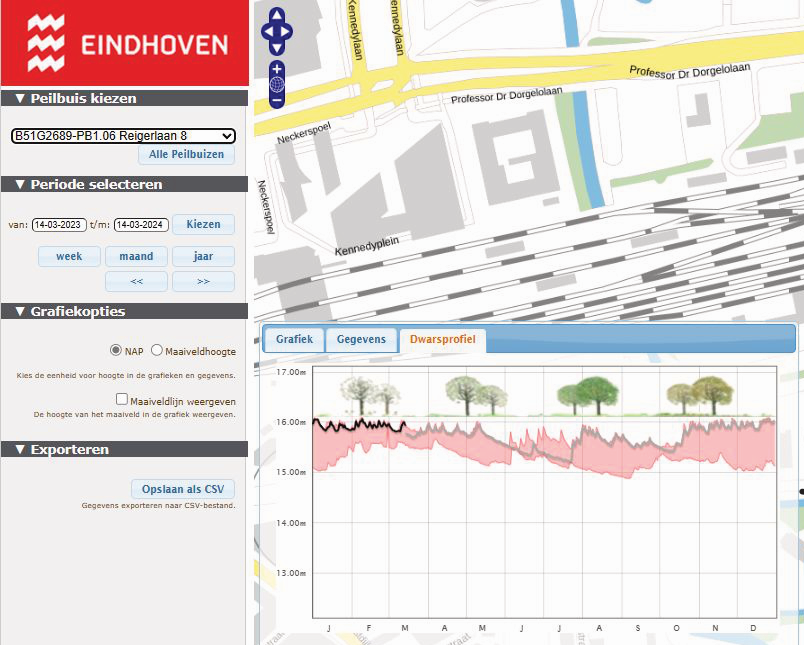The height and width of the screenshot is (645, 804).
Task: Open the Peilbuis dropdown Reigerlaan 8
Action: pos(123,136)
